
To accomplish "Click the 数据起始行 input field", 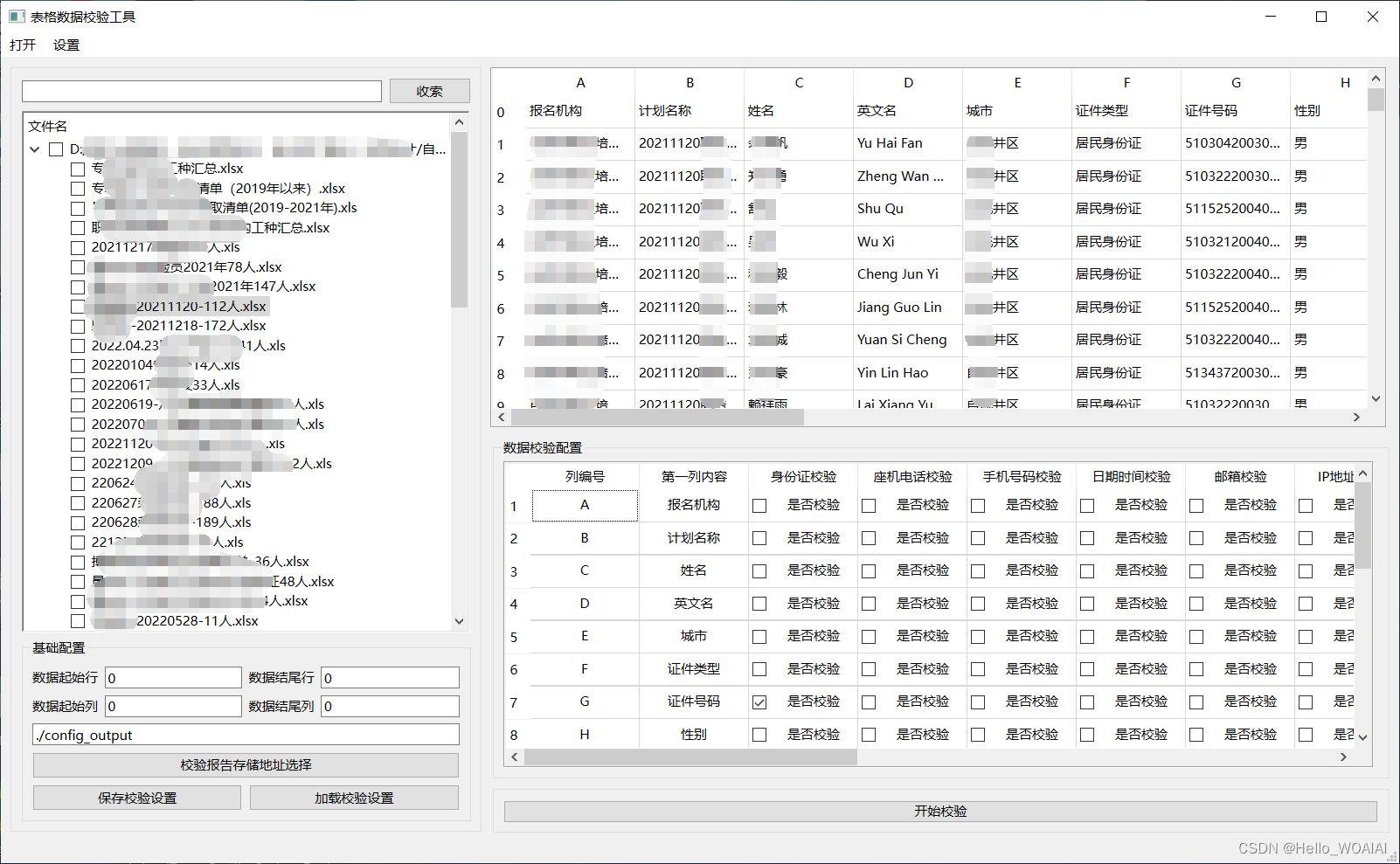I will pos(172,677).
